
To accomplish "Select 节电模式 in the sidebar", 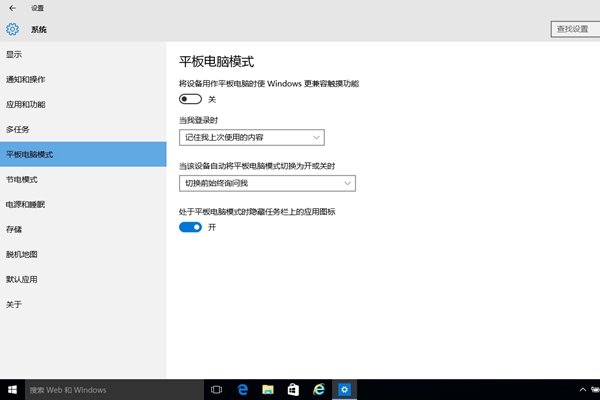I will [83, 180].
